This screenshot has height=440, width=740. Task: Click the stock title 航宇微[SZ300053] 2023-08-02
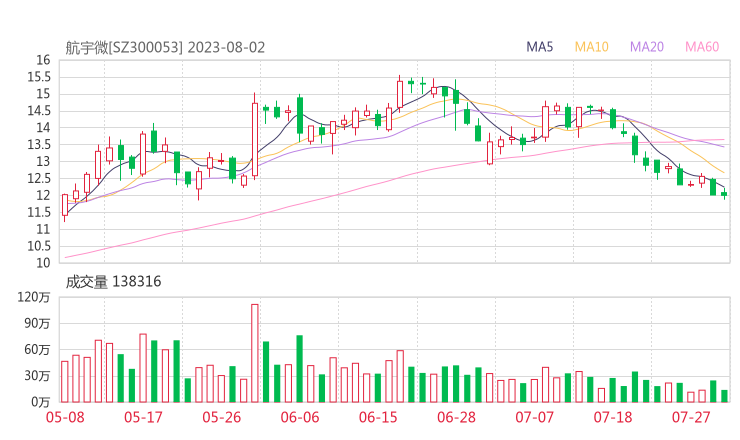click(165, 47)
